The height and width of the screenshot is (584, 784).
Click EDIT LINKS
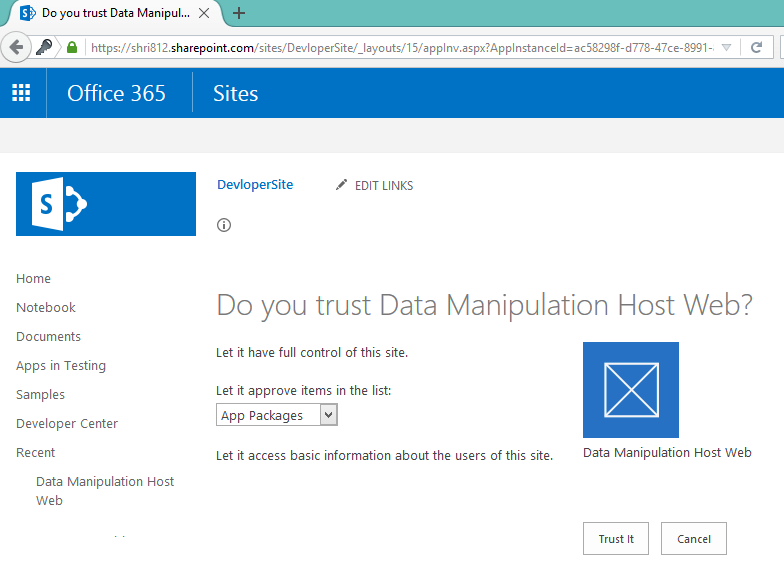(384, 186)
